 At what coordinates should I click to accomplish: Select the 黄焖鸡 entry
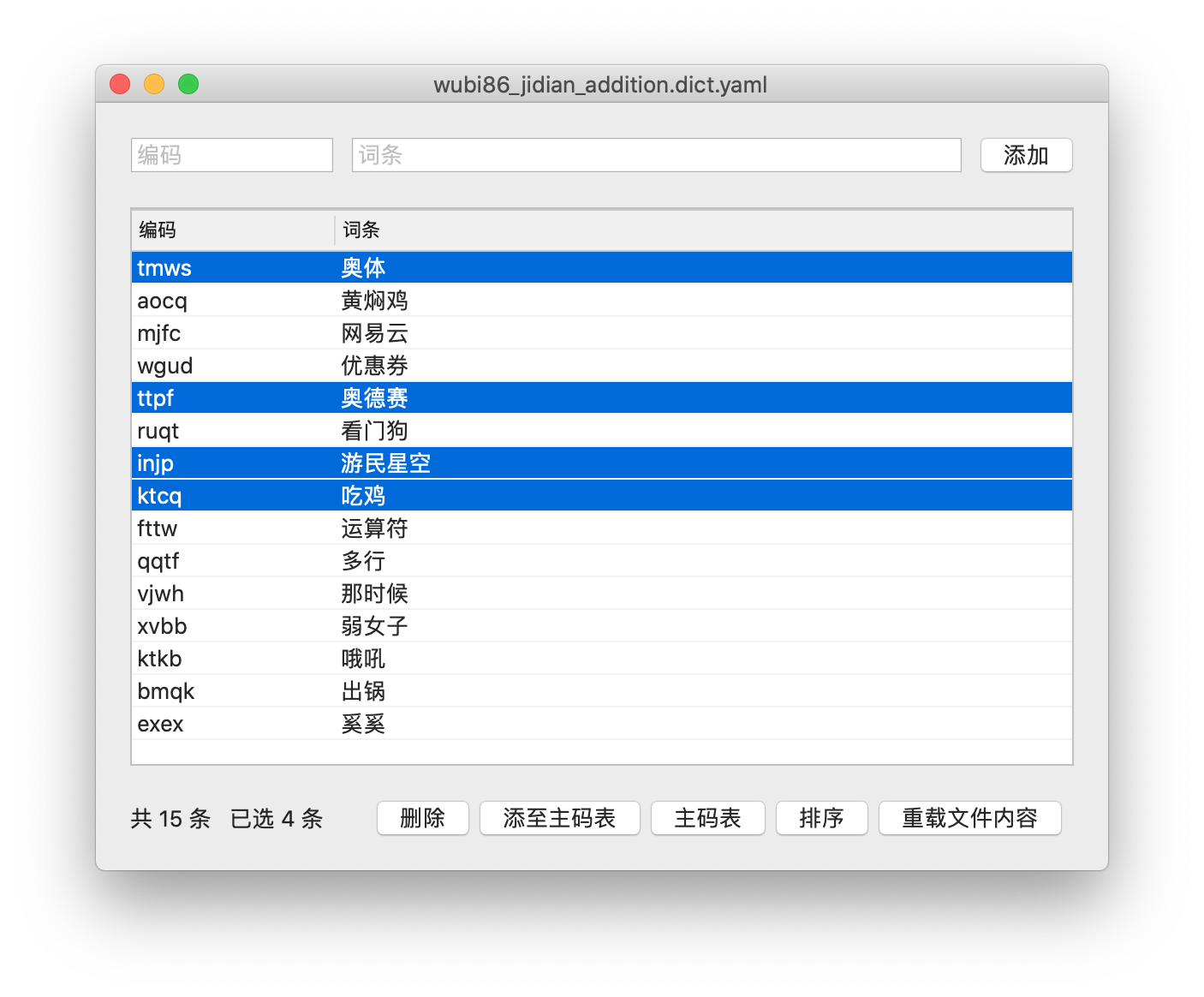(602, 301)
